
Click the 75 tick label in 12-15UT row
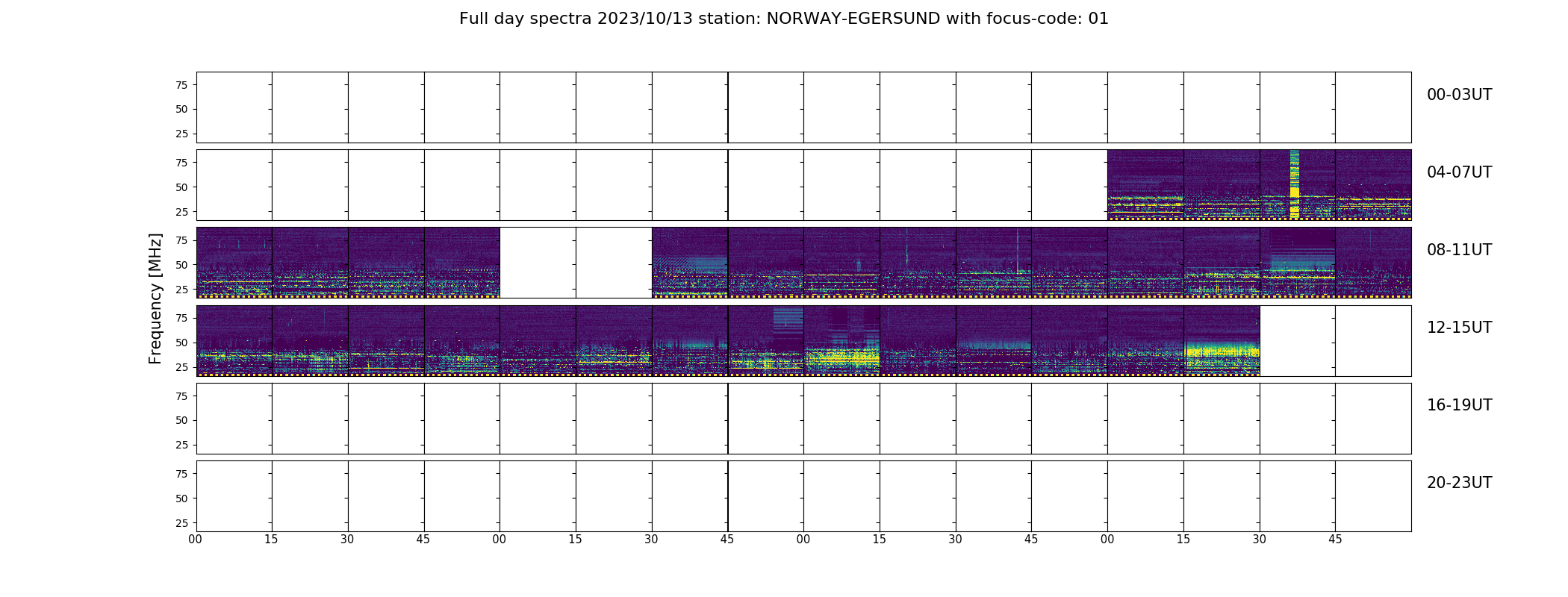coord(181,318)
